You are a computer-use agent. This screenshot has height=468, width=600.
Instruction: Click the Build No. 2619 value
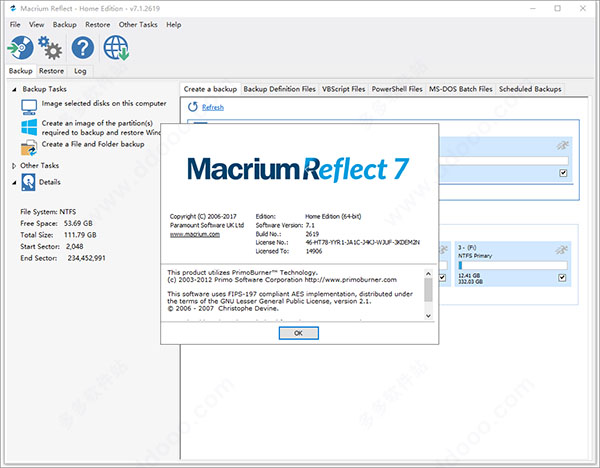coord(312,234)
